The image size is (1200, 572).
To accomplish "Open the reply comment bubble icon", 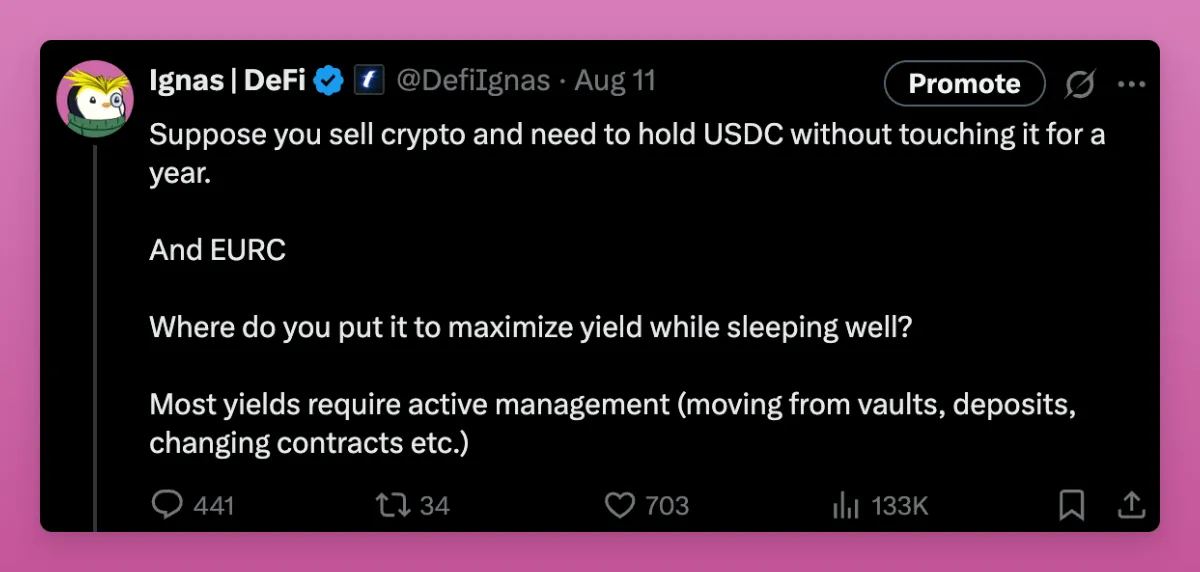I will [167, 506].
